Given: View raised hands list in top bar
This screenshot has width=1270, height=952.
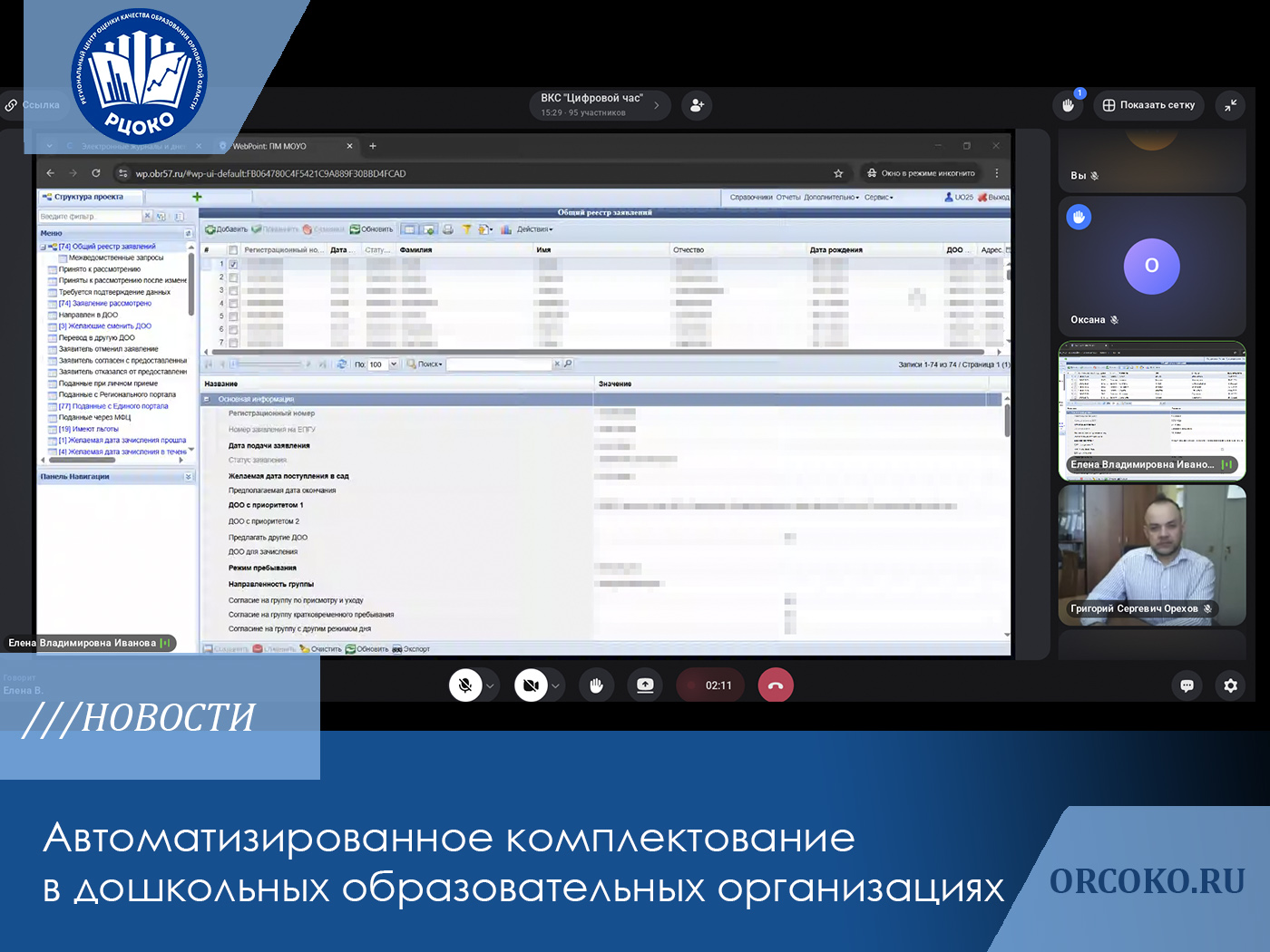Looking at the screenshot, I should click(1069, 105).
